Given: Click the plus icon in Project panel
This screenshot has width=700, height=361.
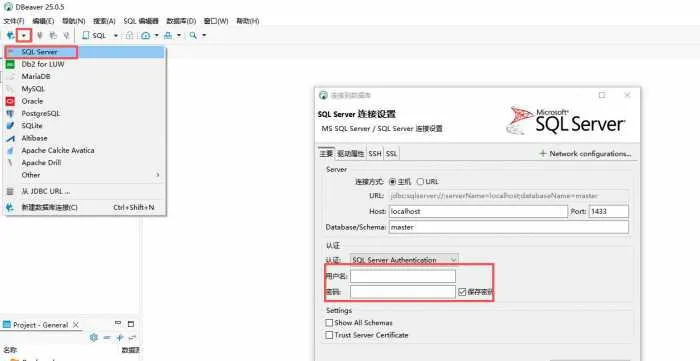Looking at the screenshot, I should (x=120, y=338).
